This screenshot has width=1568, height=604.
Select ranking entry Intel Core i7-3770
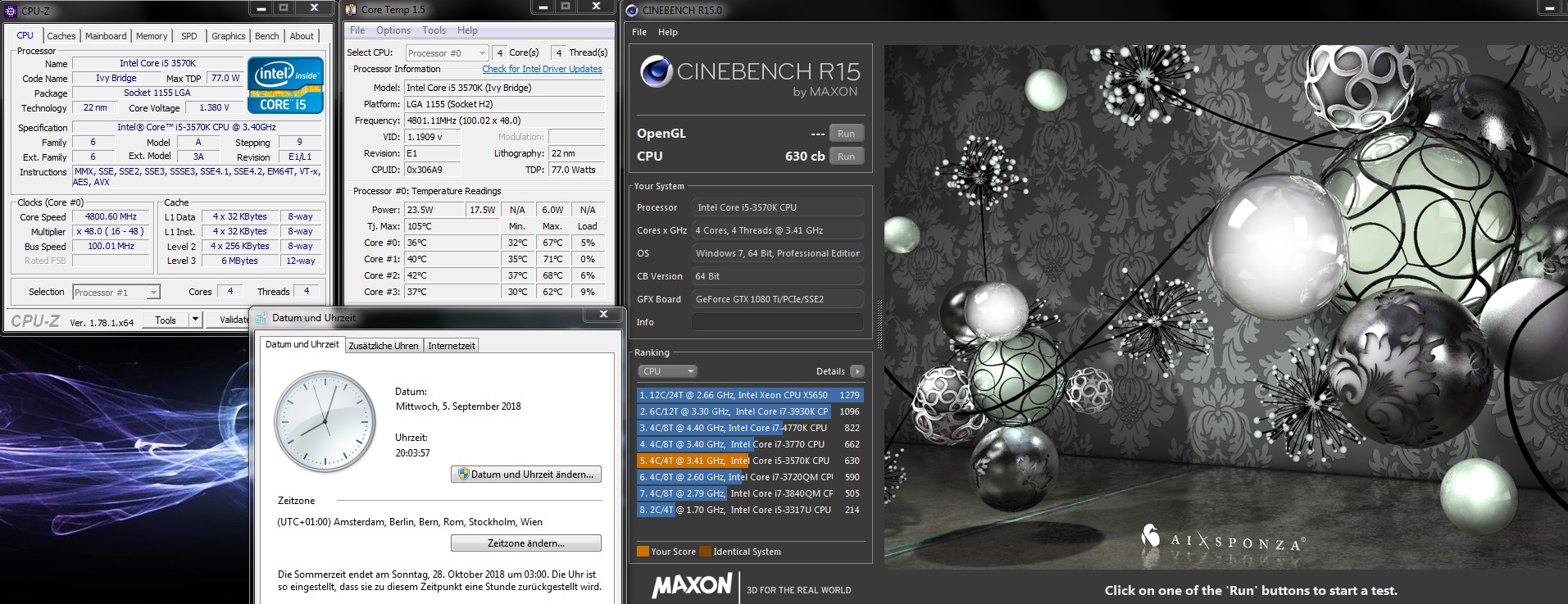pyautogui.click(x=750, y=444)
